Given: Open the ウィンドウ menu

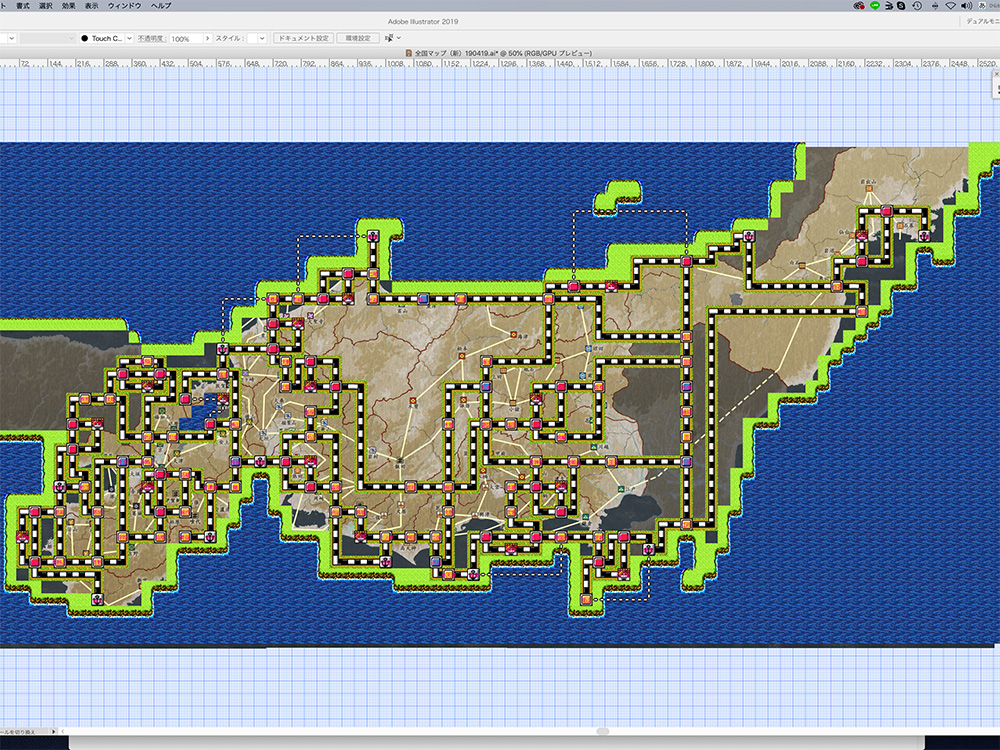Looking at the screenshot, I should coord(124,6).
